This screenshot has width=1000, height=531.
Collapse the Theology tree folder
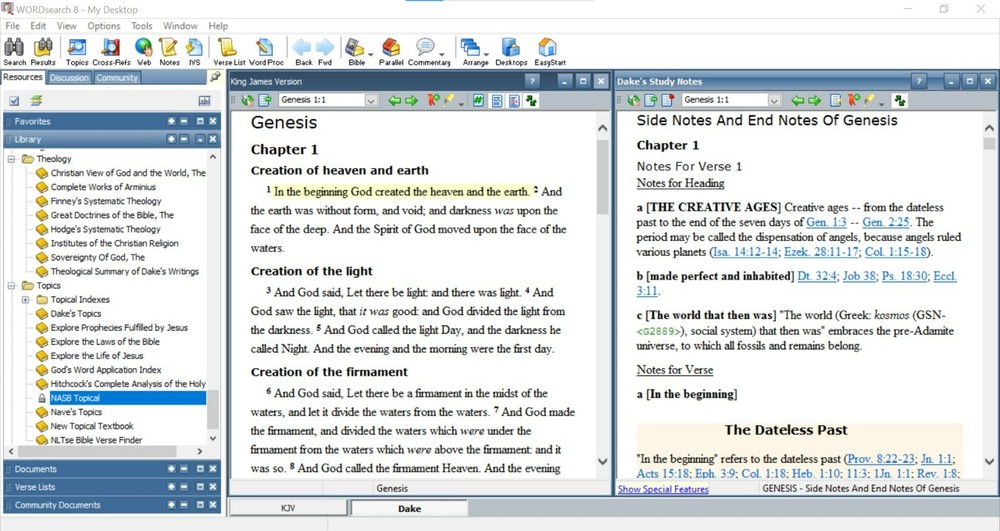[x=11, y=159]
